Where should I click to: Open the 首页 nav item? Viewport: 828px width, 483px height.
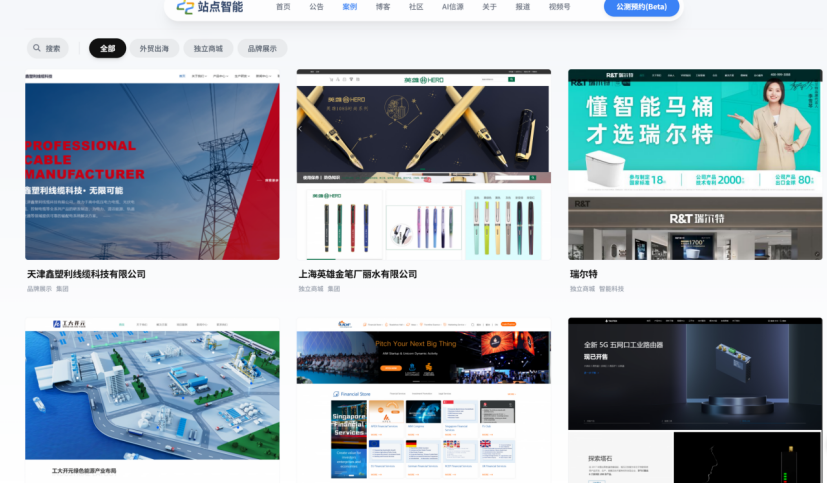click(x=283, y=7)
